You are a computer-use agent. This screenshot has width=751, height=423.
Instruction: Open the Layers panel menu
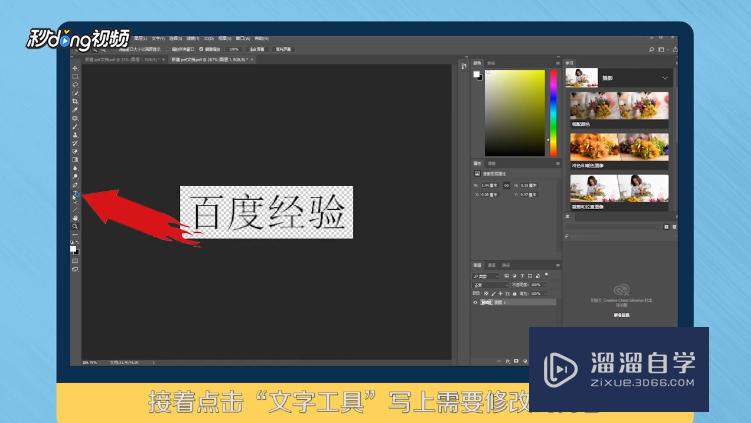click(558, 265)
